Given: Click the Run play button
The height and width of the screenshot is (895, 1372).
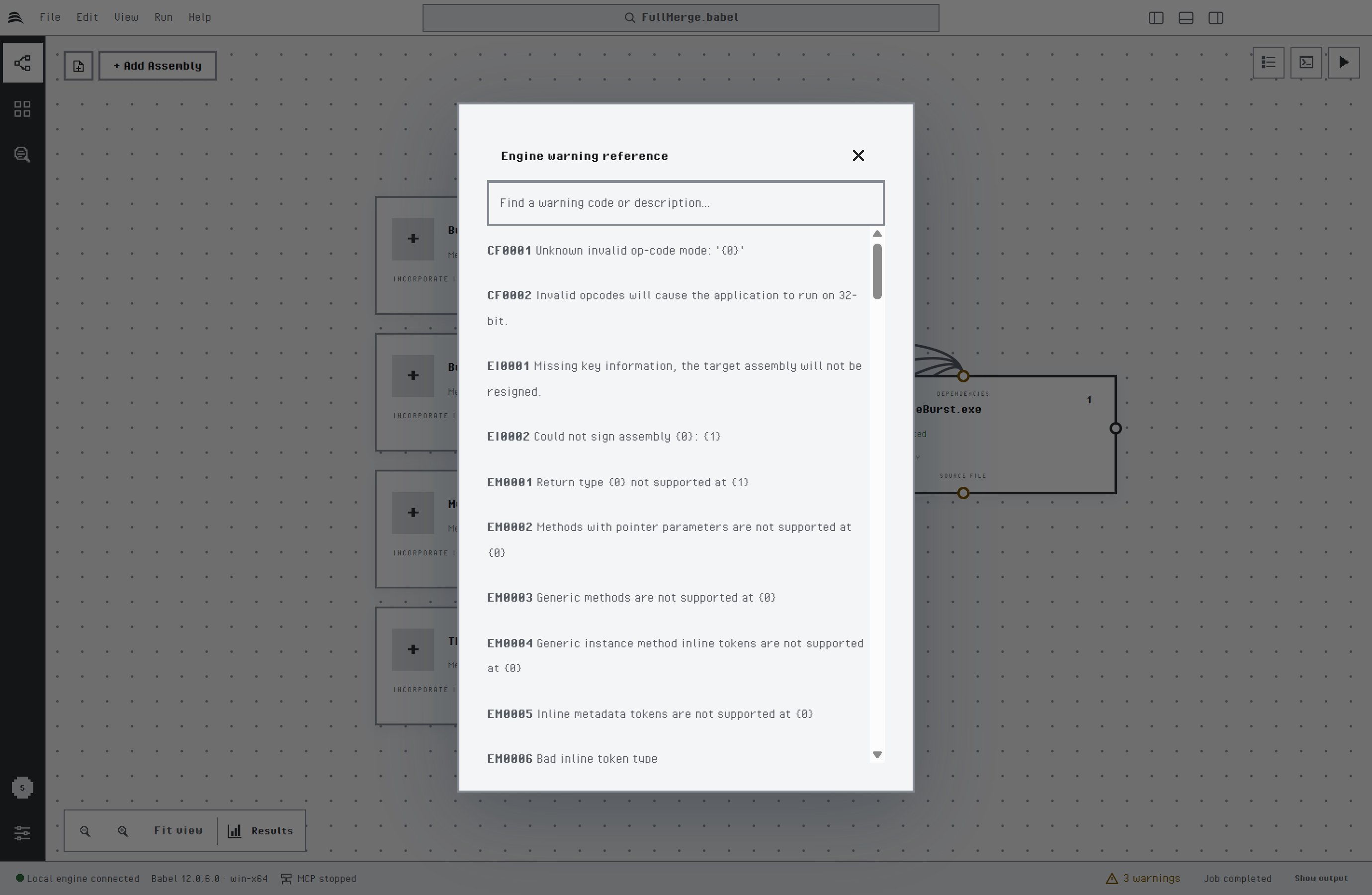Looking at the screenshot, I should coord(1344,62).
